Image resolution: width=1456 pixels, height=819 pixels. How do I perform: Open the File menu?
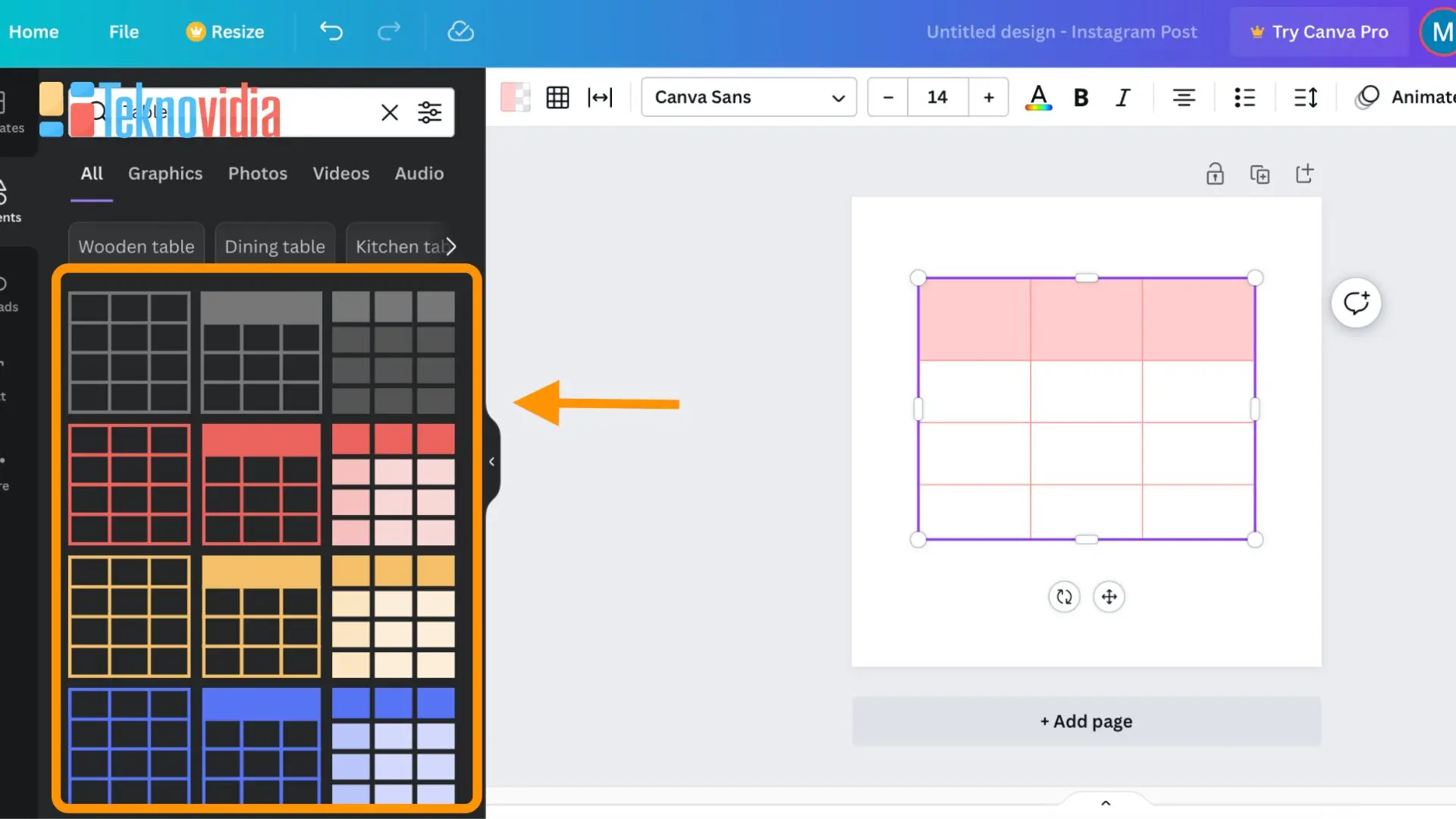click(x=123, y=31)
